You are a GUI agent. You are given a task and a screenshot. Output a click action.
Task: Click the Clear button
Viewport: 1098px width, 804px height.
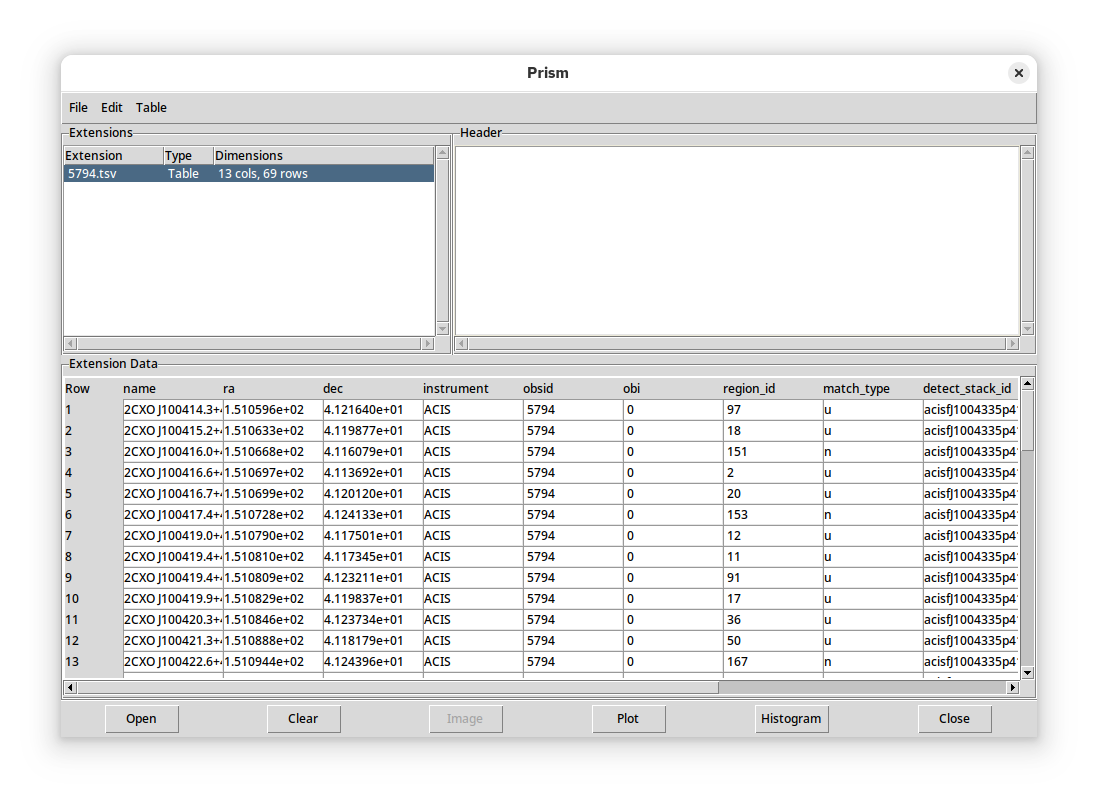point(303,719)
